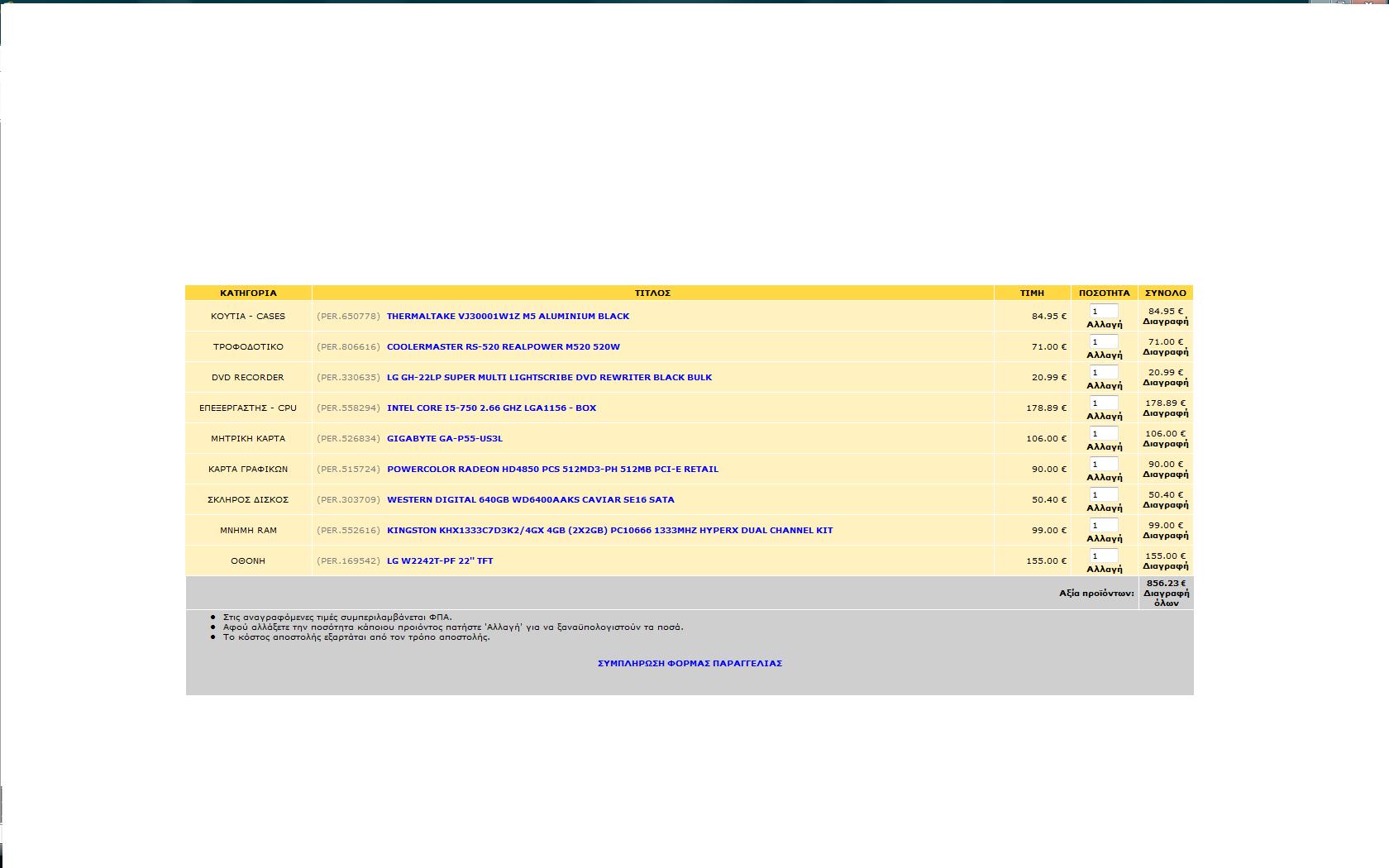Open the Thermaltake VJ30001W1Z M5 Aluminium Black link
This screenshot has width=1389, height=868.
coord(508,316)
